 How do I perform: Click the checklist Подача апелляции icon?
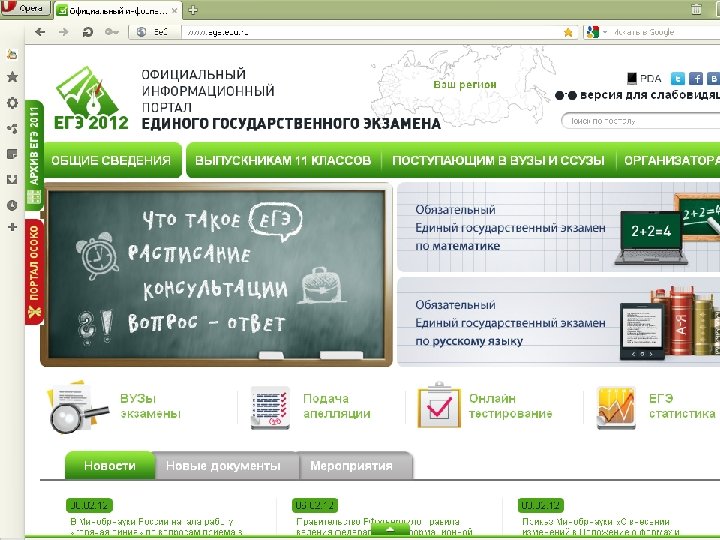coord(270,408)
